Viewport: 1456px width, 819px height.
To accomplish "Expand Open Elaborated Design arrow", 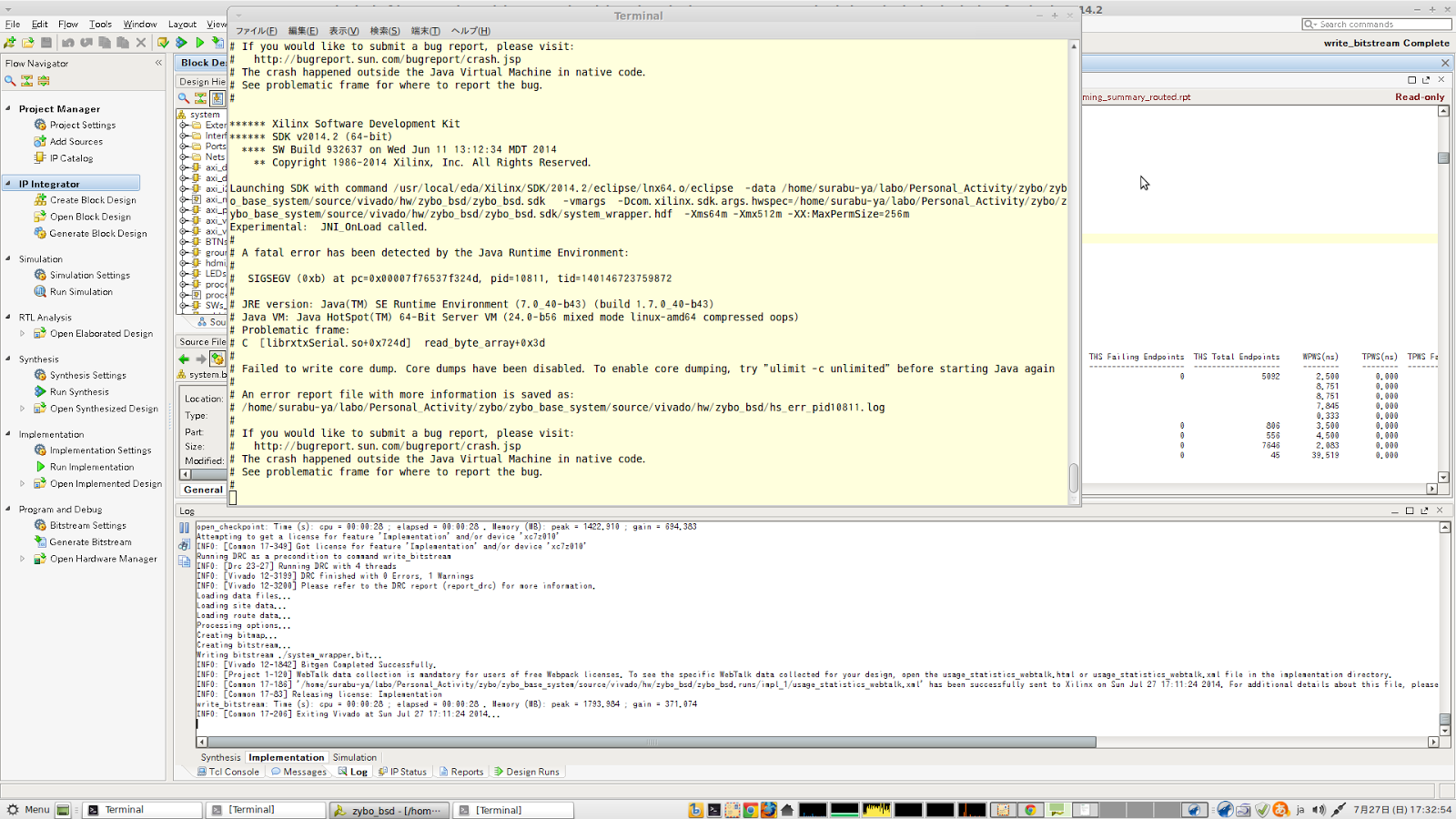I will click(23, 334).
